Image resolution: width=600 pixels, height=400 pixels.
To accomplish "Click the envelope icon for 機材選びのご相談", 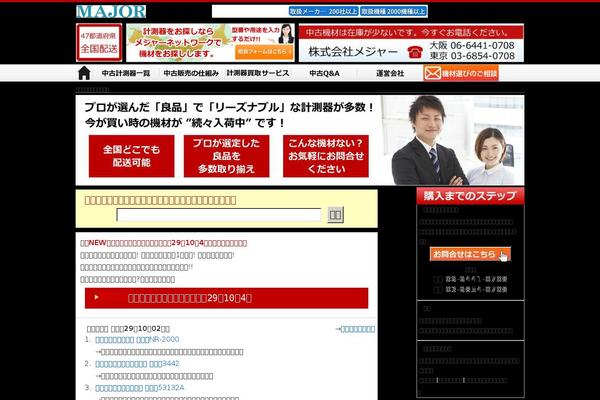I will pyautogui.click(x=432, y=73).
